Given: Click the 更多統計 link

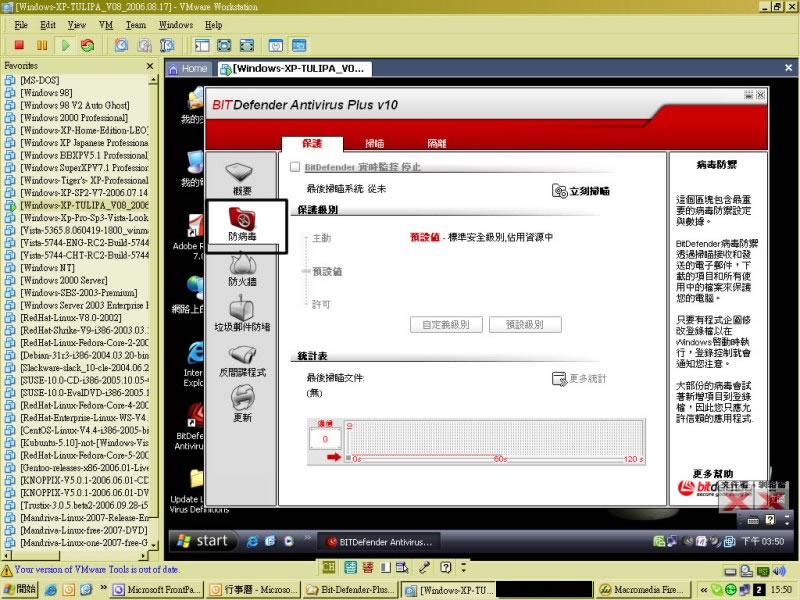Looking at the screenshot, I should [579, 379].
